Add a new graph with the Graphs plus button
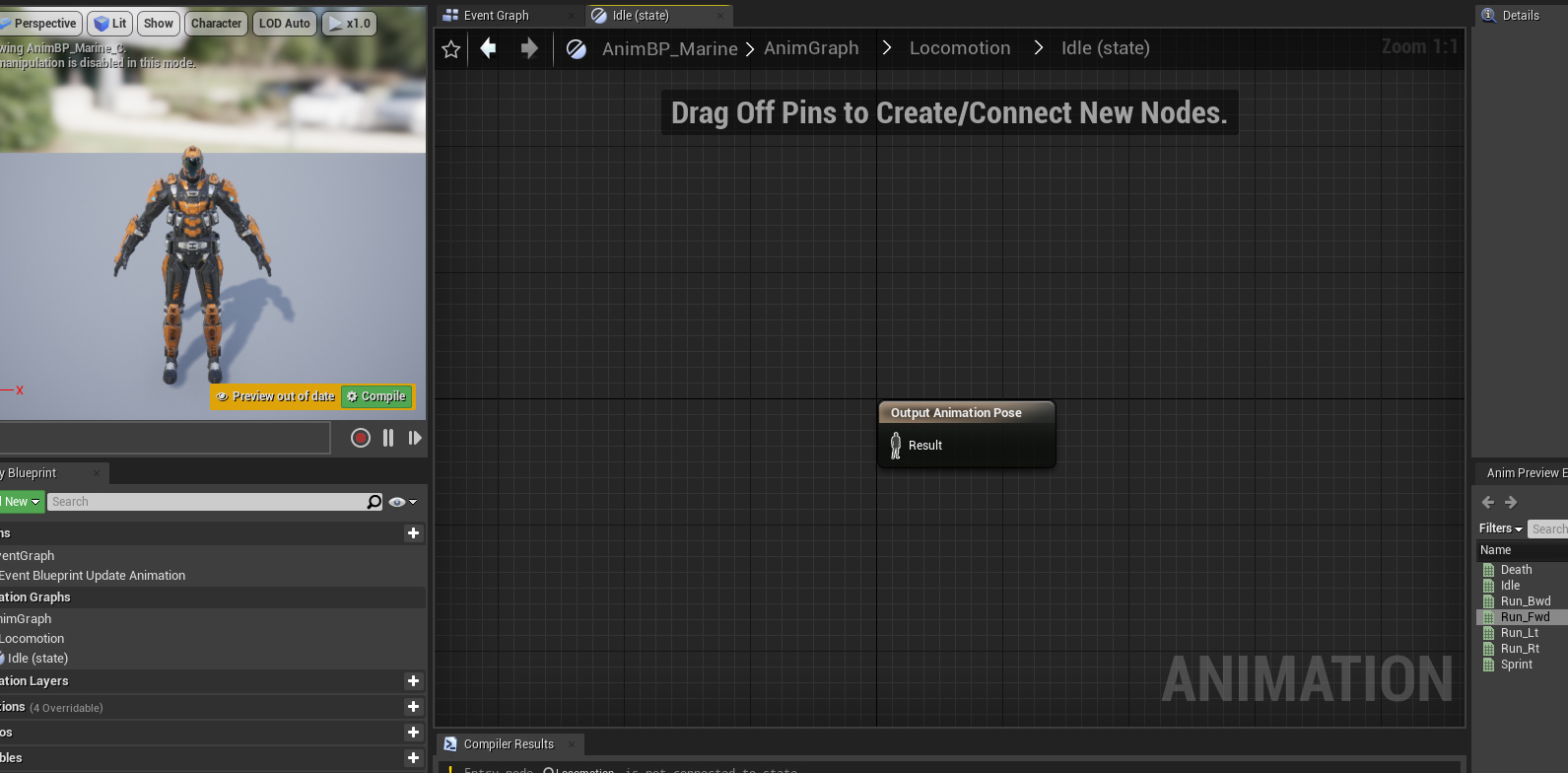 [413, 533]
